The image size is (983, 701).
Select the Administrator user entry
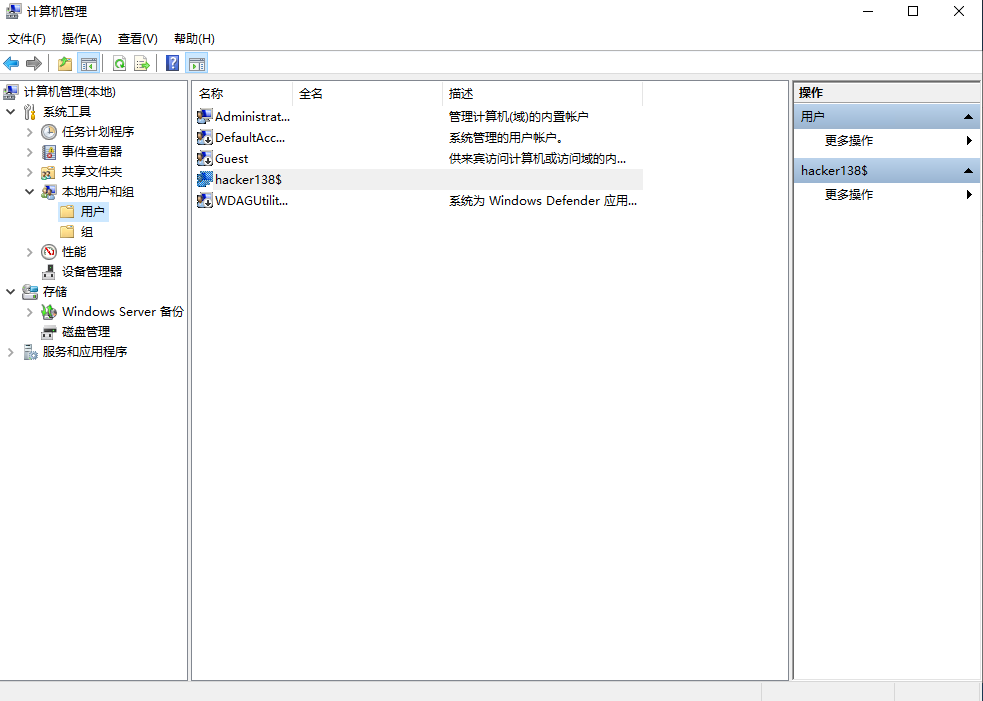click(x=251, y=117)
